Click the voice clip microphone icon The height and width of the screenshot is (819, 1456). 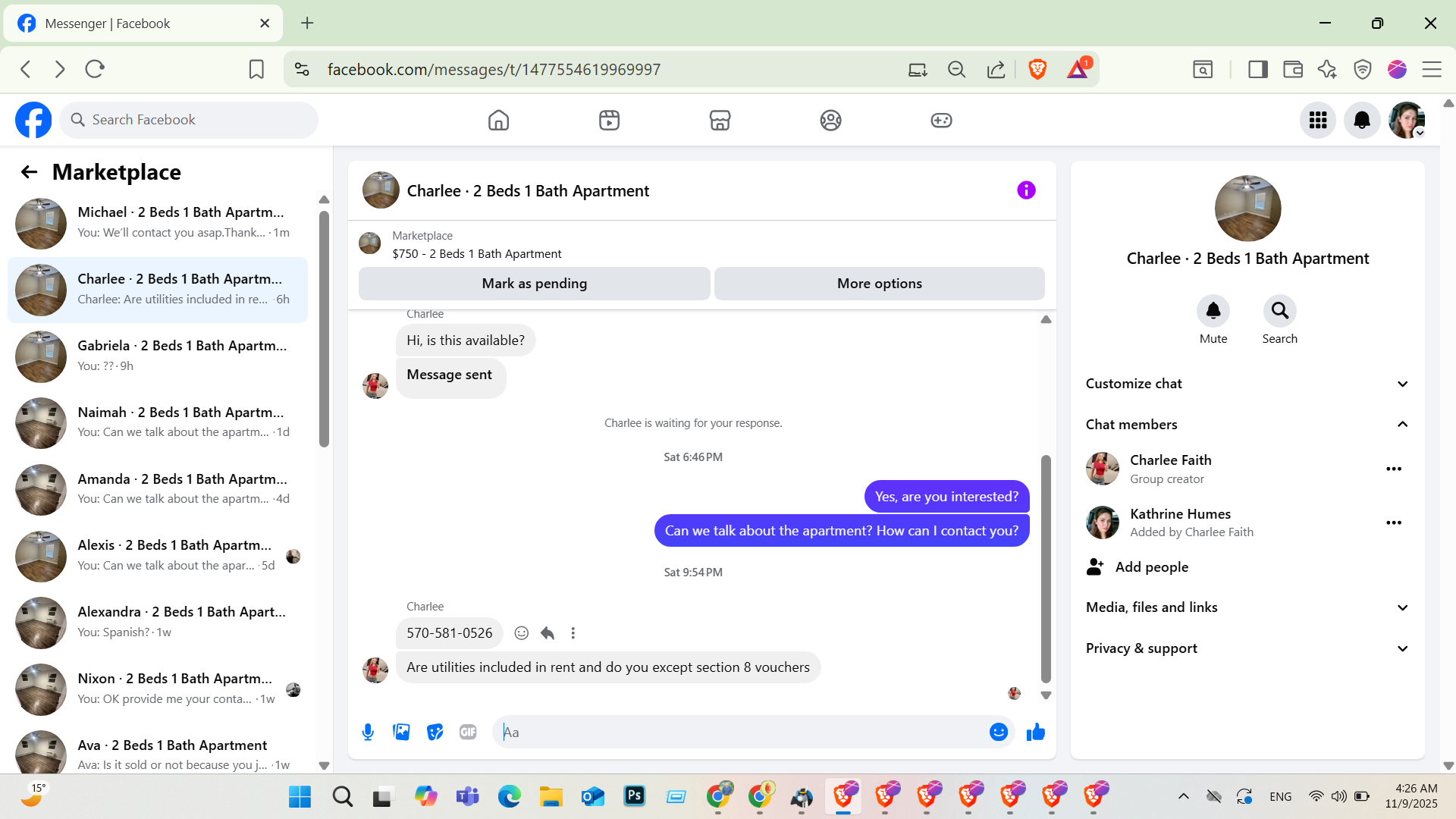368,732
